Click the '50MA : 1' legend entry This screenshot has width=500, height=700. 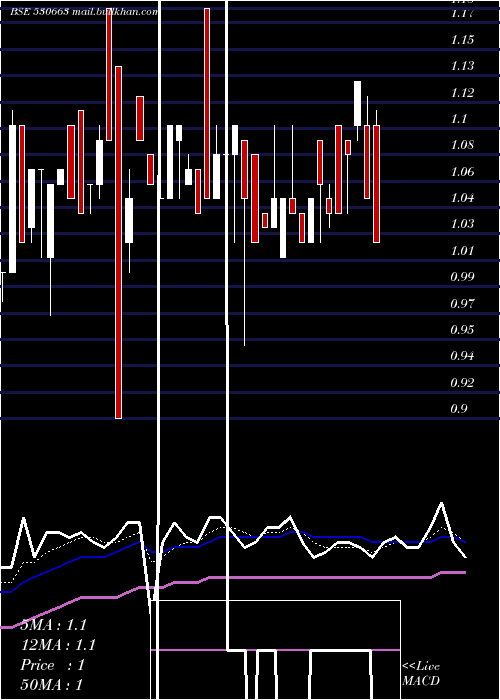click(52, 685)
